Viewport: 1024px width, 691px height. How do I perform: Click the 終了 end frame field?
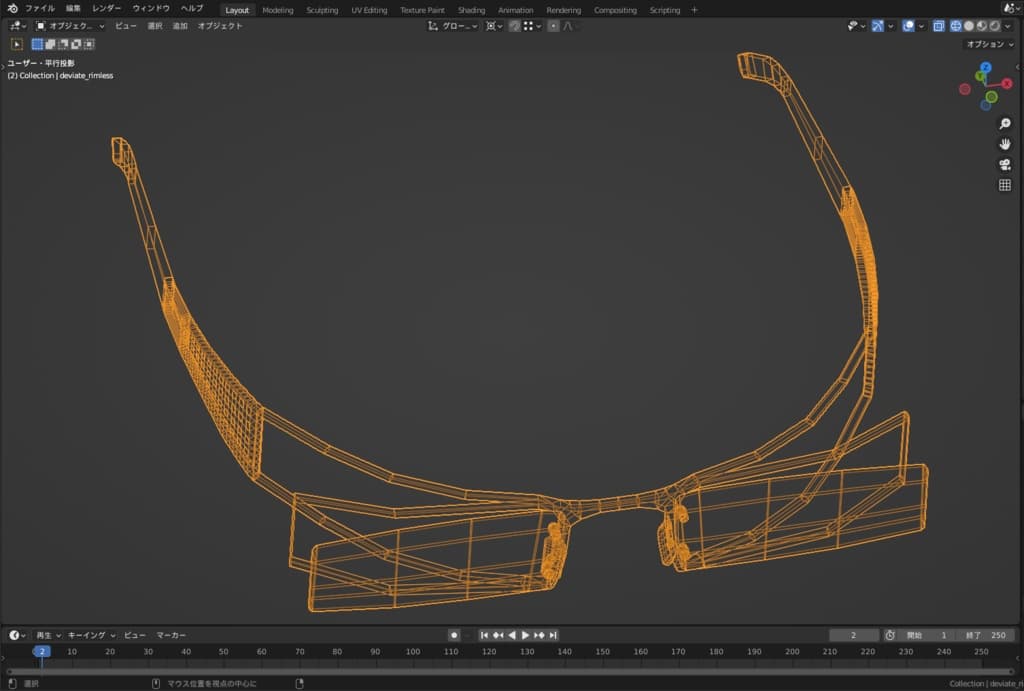[985, 635]
